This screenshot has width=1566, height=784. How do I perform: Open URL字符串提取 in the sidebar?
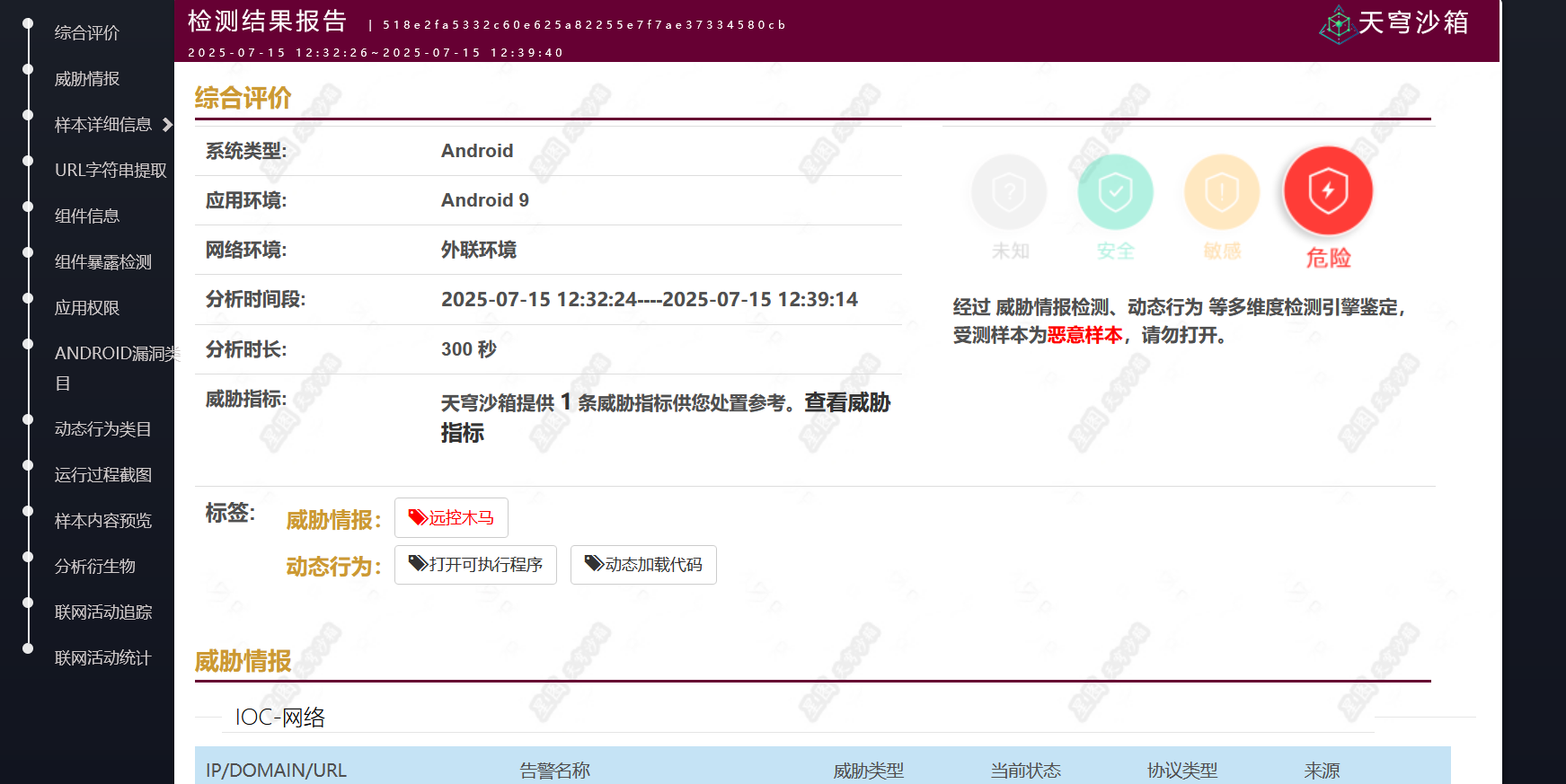click(x=111, y=171)
